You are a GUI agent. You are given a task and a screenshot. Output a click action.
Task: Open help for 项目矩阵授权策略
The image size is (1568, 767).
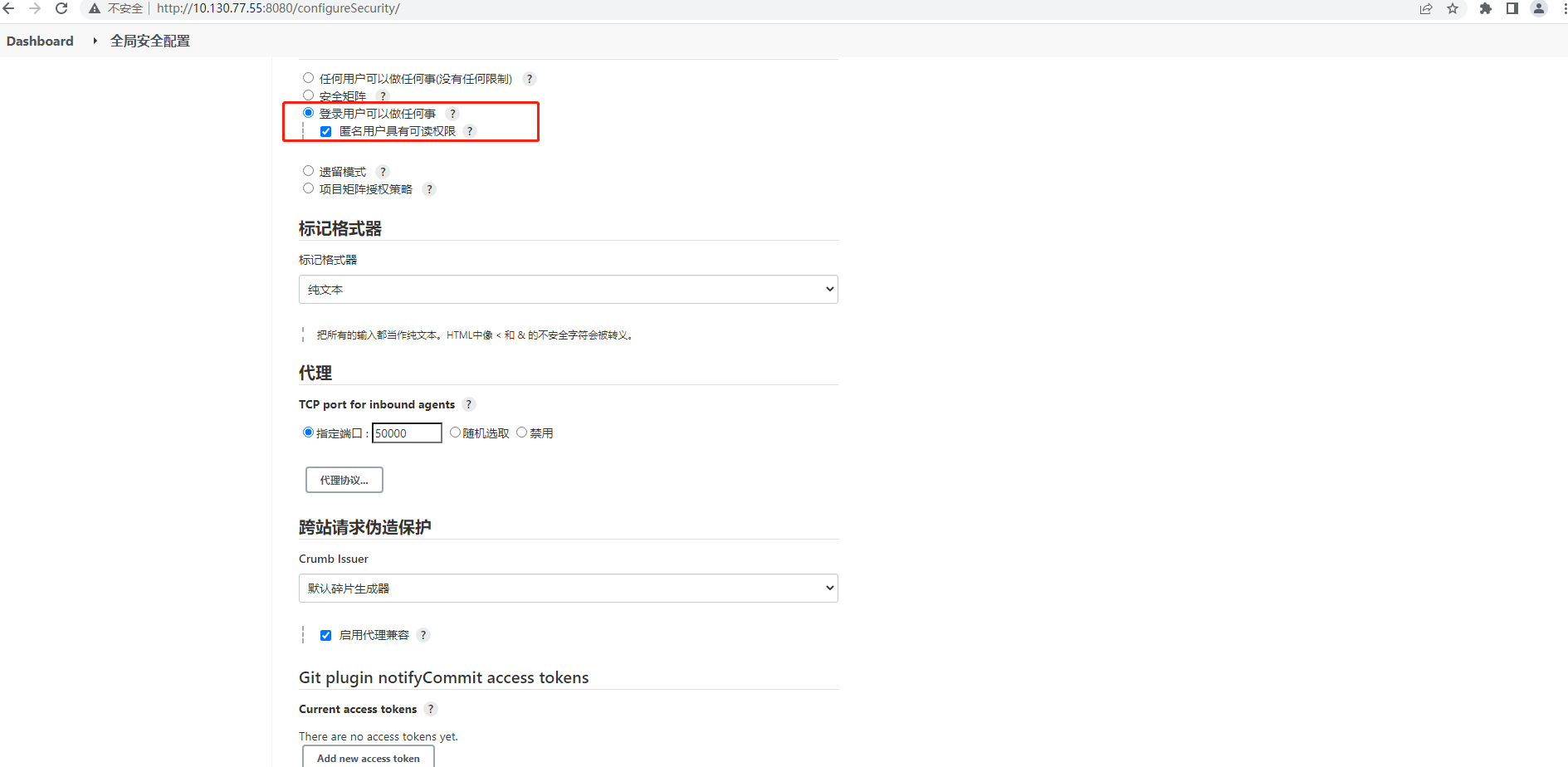pyautogui.click(x=429, y=189)
